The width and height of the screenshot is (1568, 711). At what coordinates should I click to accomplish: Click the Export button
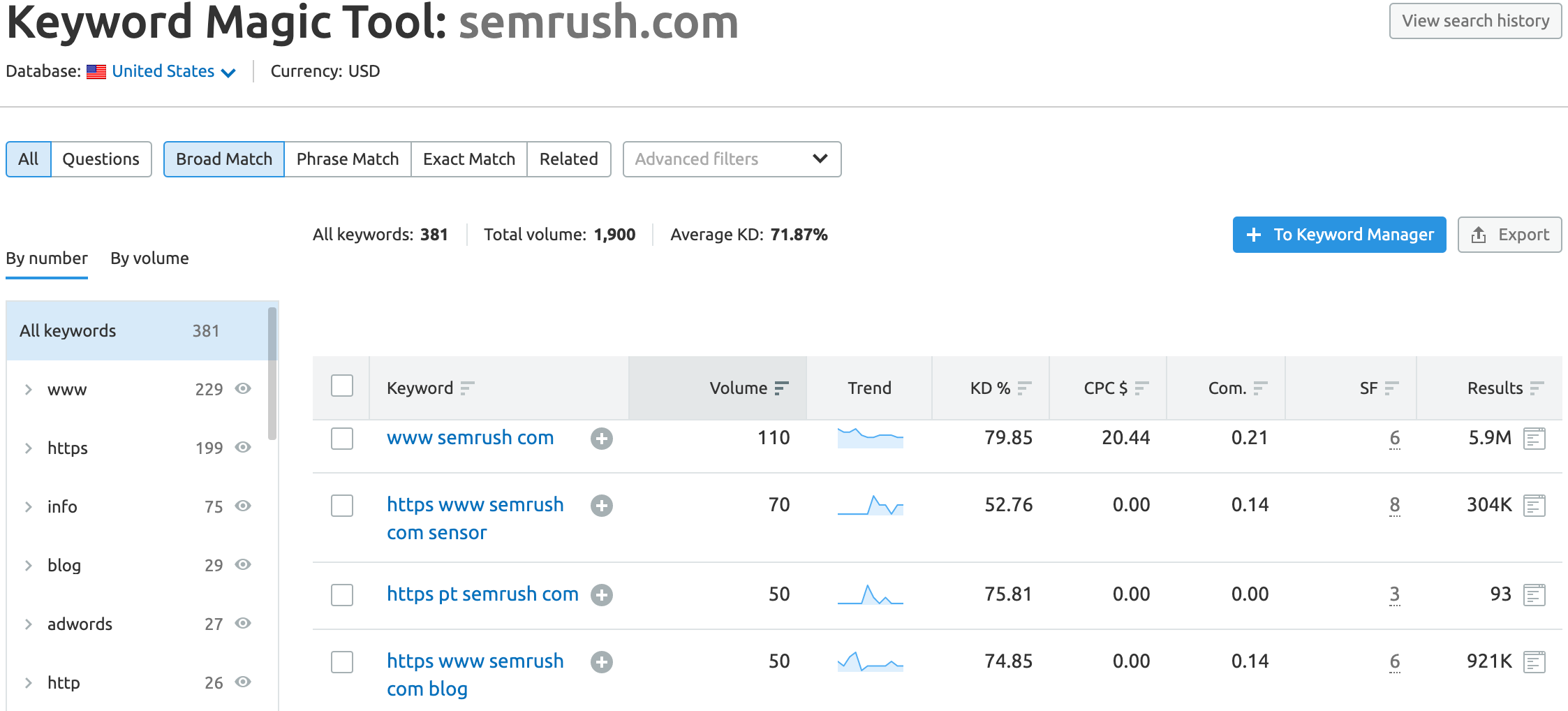pyautogui.click(x=1509, y=235)
